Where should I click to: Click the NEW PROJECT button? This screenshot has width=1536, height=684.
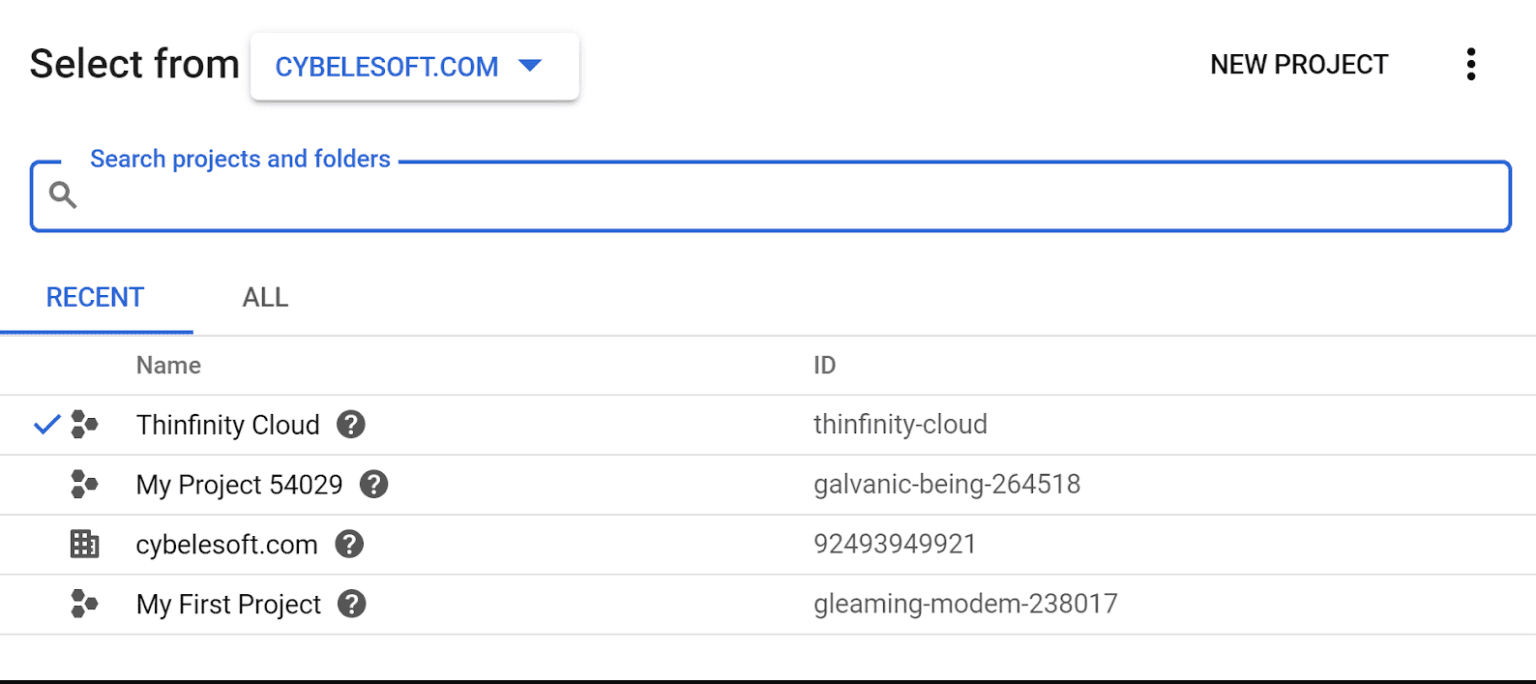tap(1298, 63)
